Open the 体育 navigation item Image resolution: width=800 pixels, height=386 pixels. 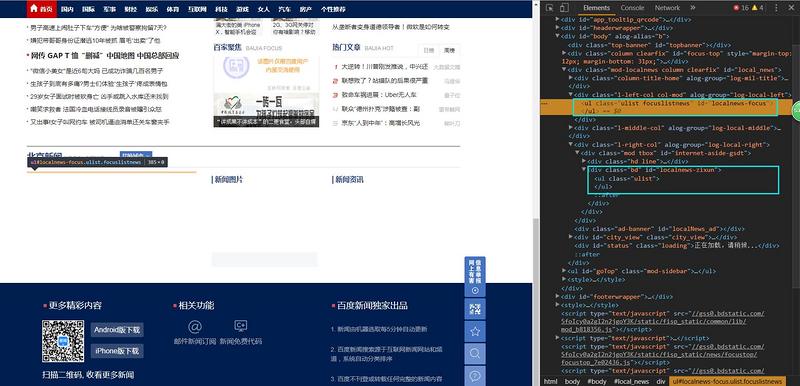172,9
